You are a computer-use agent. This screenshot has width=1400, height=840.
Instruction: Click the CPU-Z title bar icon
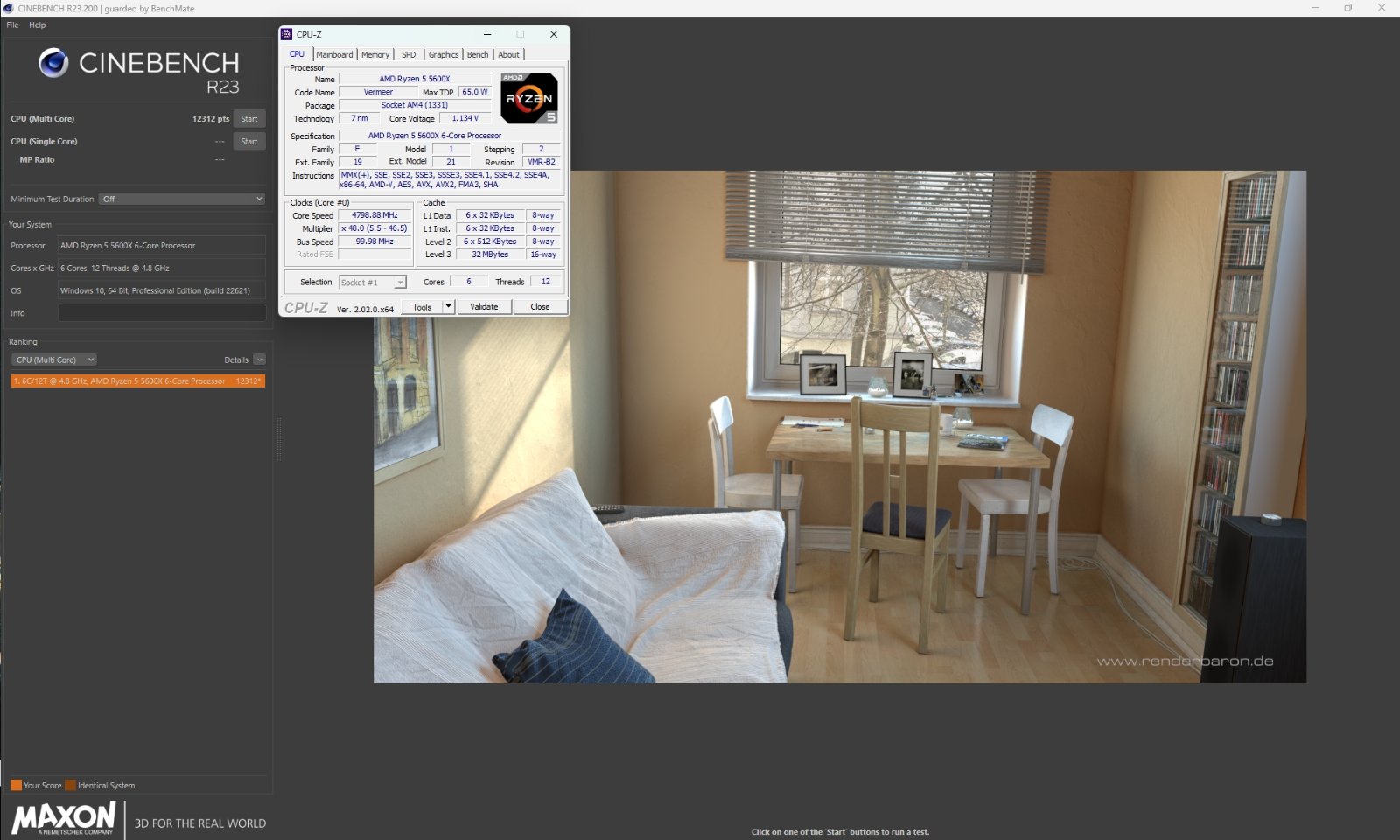point(286,34)
